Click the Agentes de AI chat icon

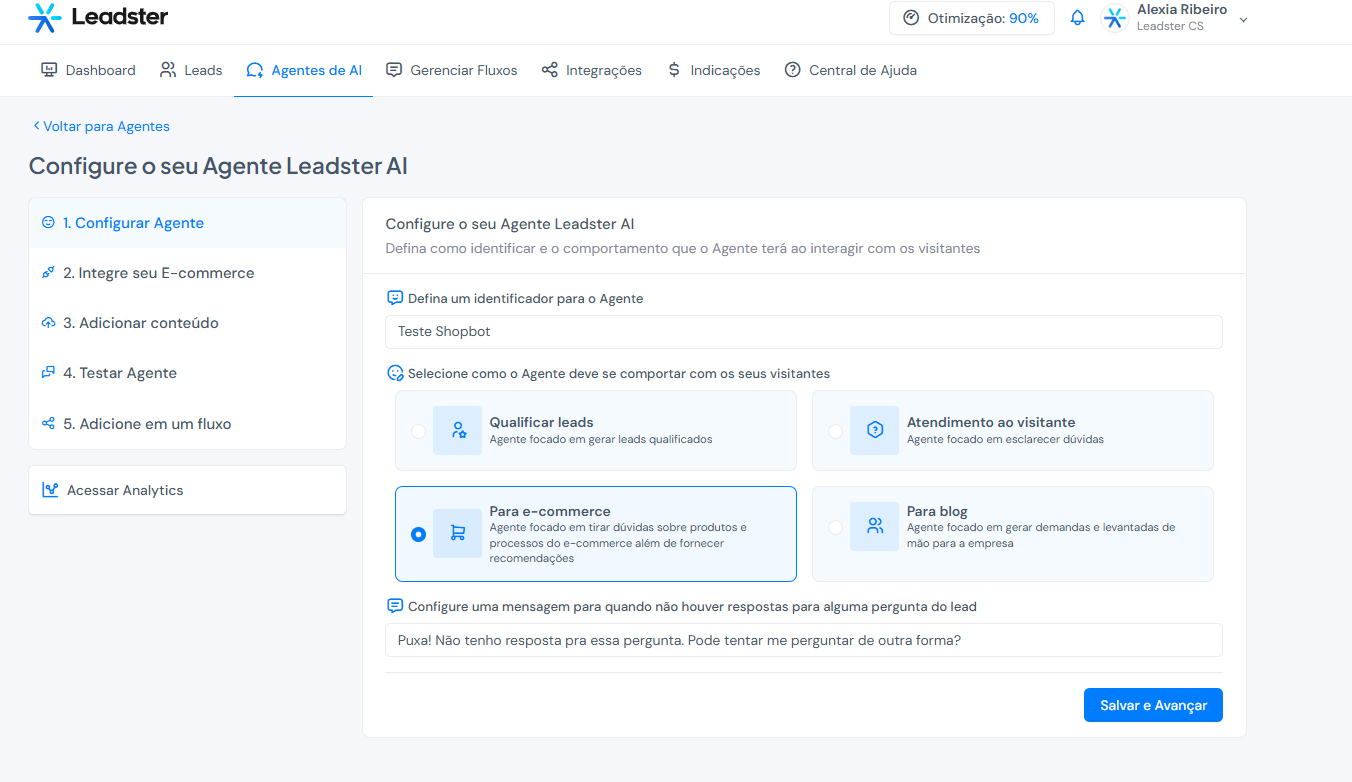[x=255, y=70]
